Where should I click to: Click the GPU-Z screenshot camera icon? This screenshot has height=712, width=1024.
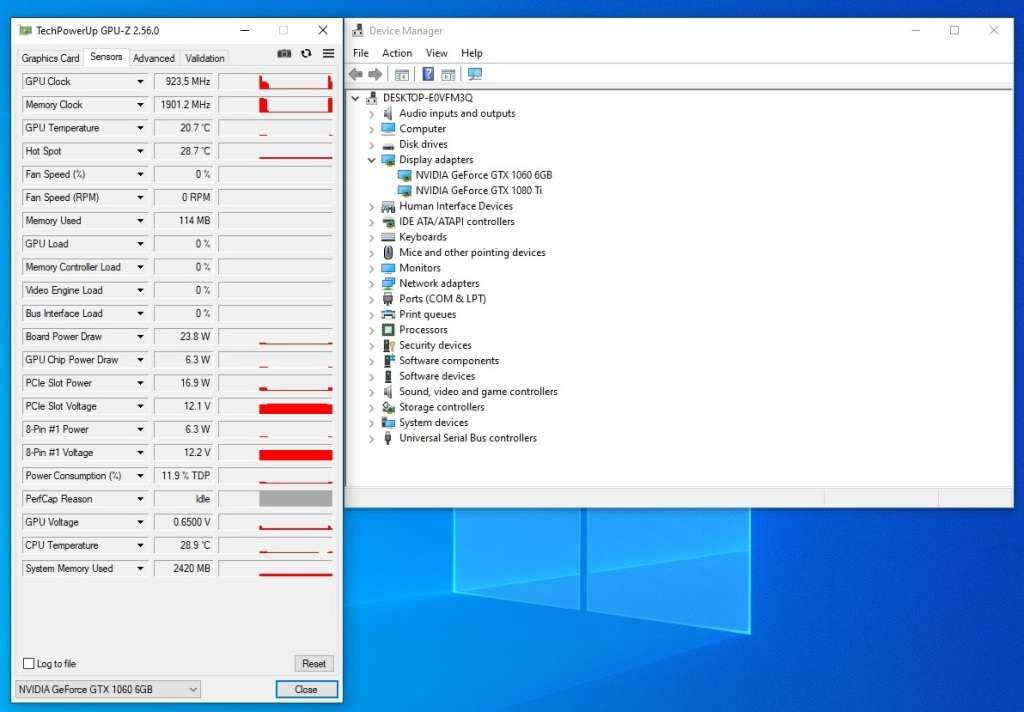coord(284,54)
